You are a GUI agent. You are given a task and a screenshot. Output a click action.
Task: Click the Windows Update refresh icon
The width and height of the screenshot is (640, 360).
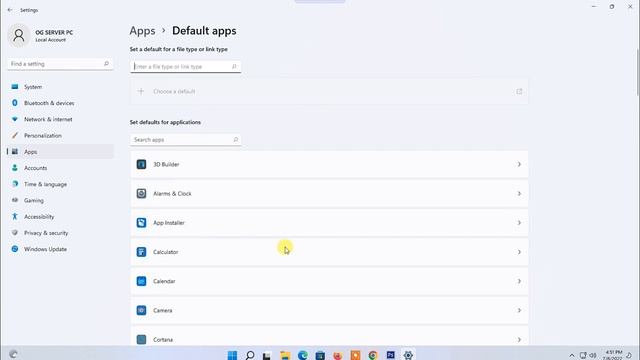coord(15,249)
